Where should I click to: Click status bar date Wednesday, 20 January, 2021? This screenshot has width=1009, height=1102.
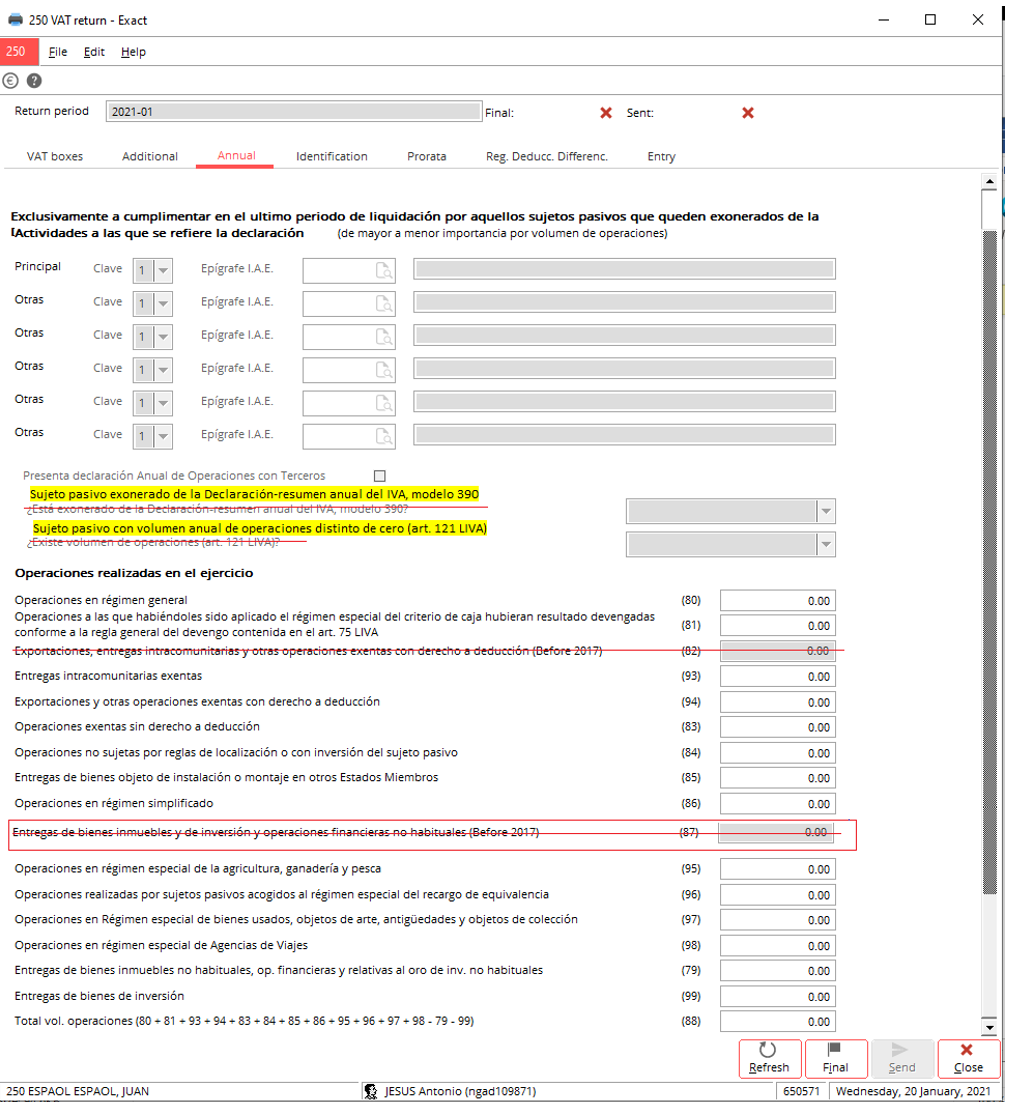pos(913,1091)
